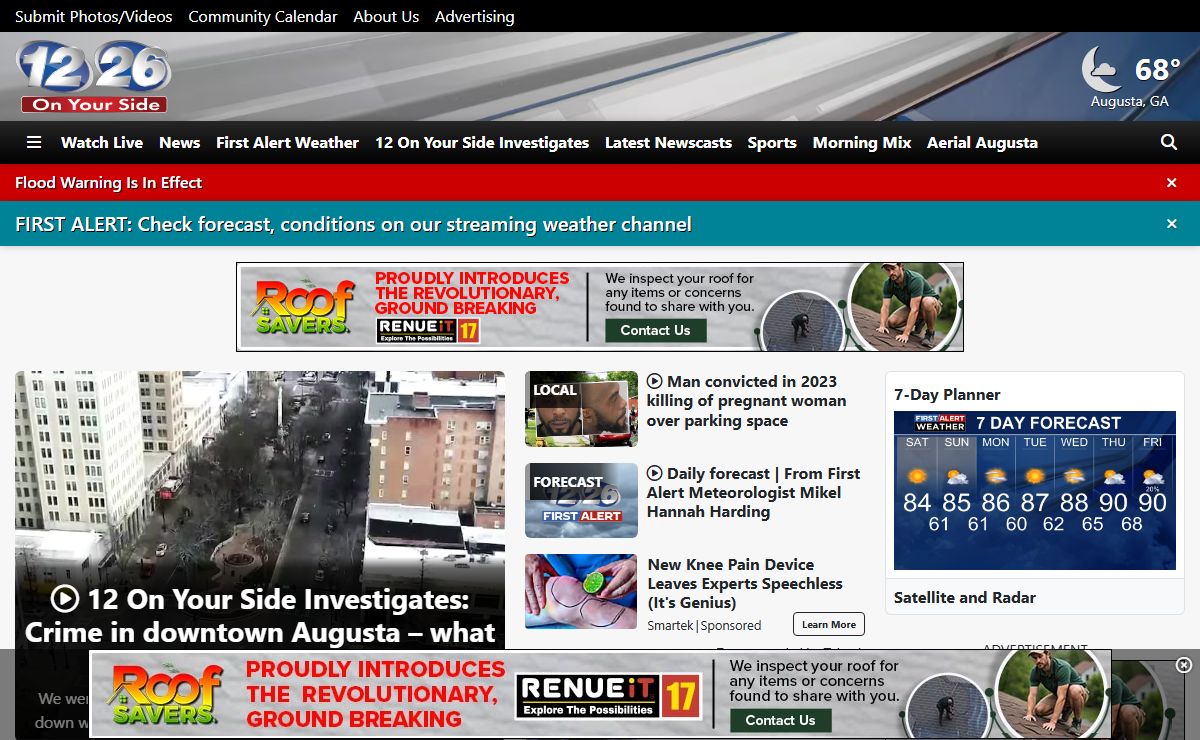
Task: Select Watch Live in nav bar
Action: pos(102,142)
